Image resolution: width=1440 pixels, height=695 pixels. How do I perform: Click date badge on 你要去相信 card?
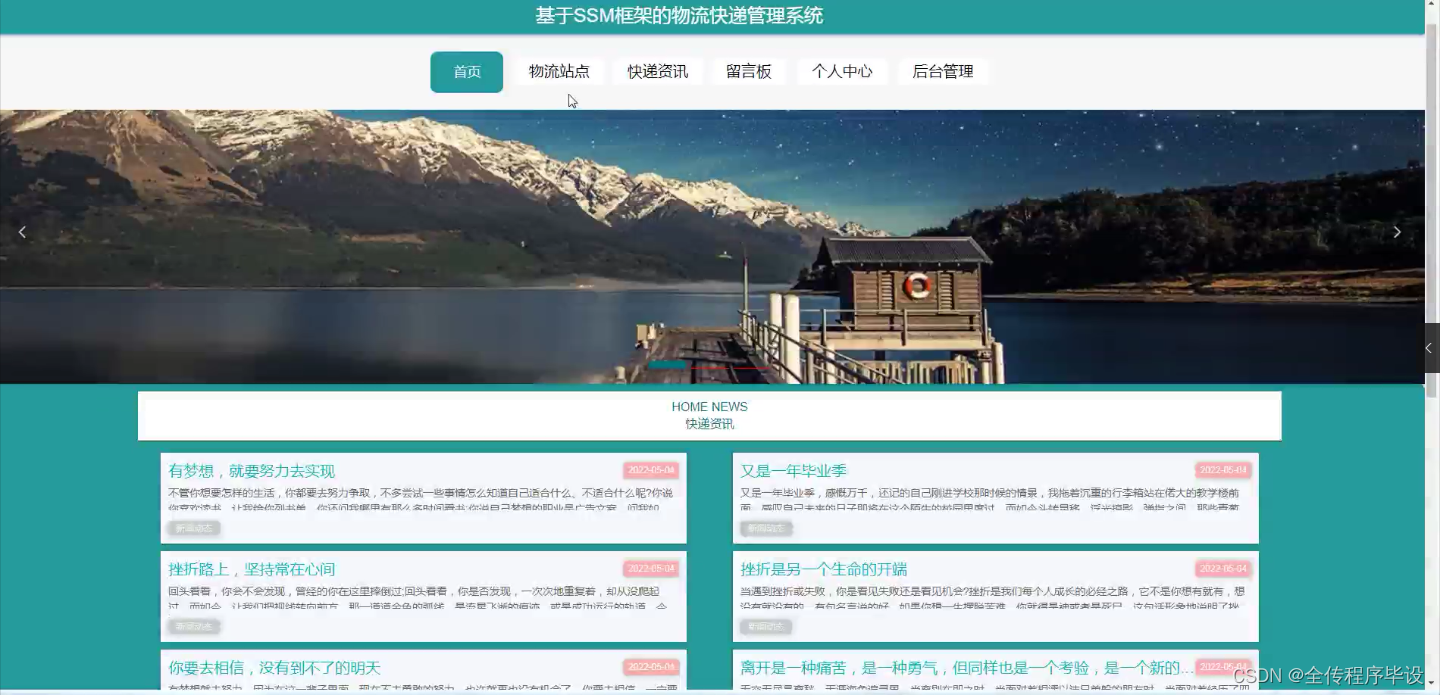[651, 667]
